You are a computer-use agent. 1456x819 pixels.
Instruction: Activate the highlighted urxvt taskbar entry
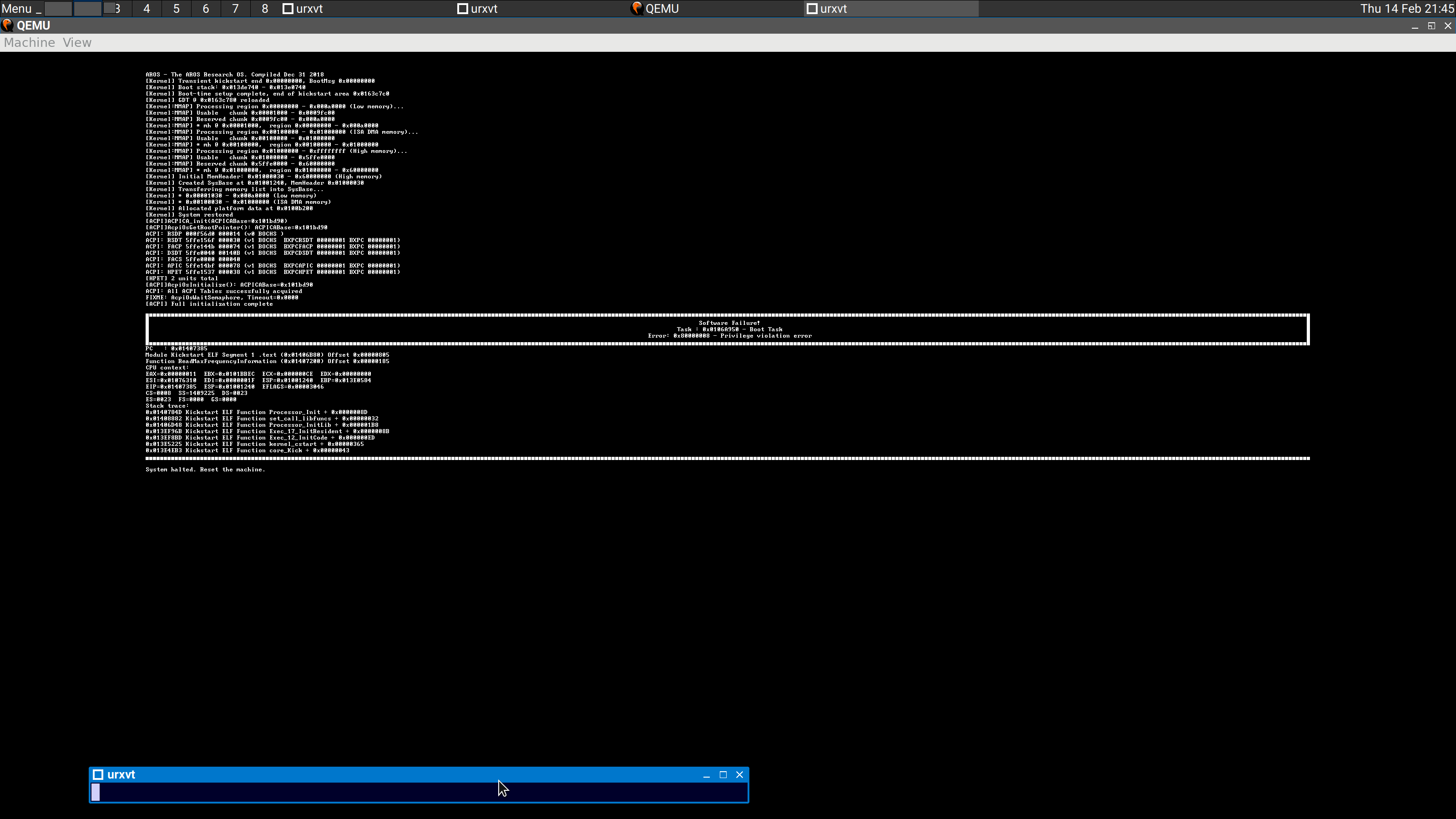pos(891,9)
